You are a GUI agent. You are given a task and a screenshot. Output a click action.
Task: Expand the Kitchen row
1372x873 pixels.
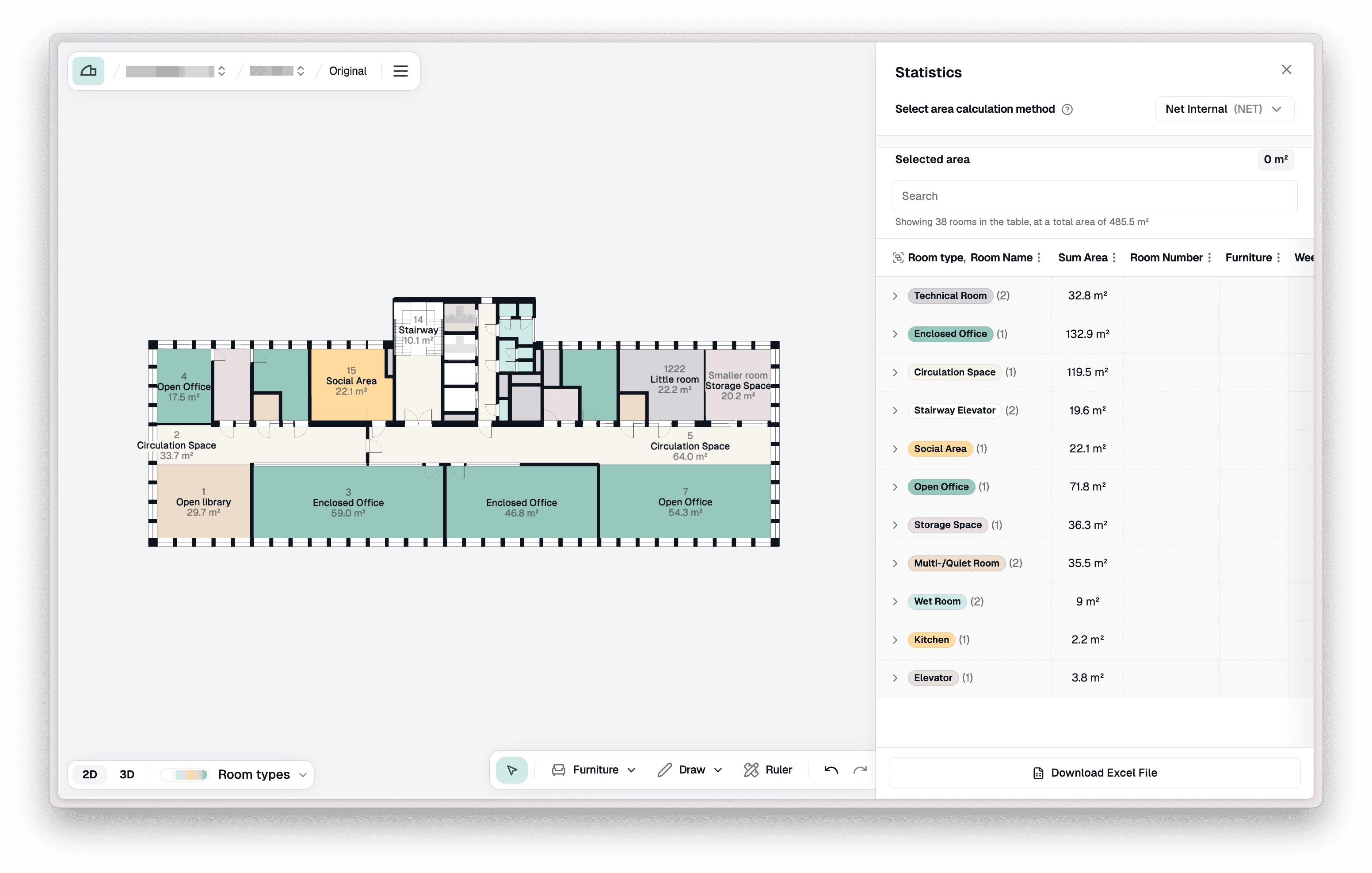895,640
